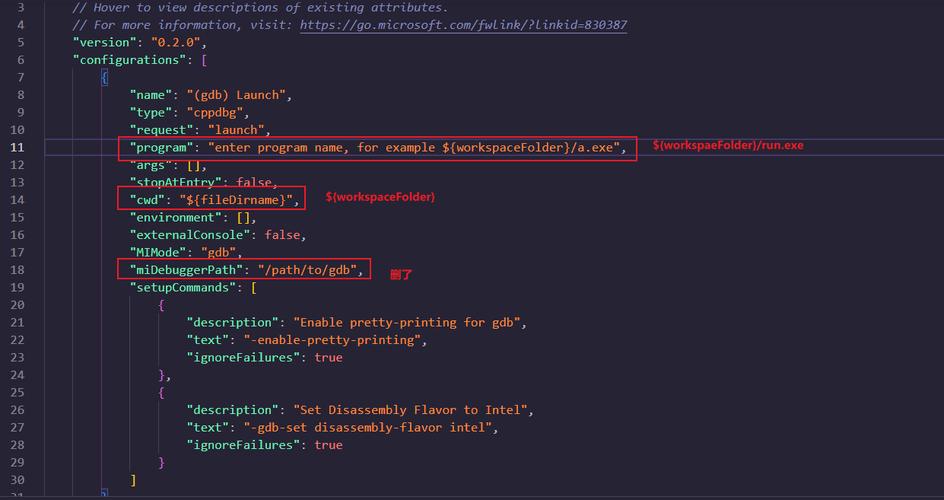
Task: Click line number 18 in the gutter
Action: 18,270
